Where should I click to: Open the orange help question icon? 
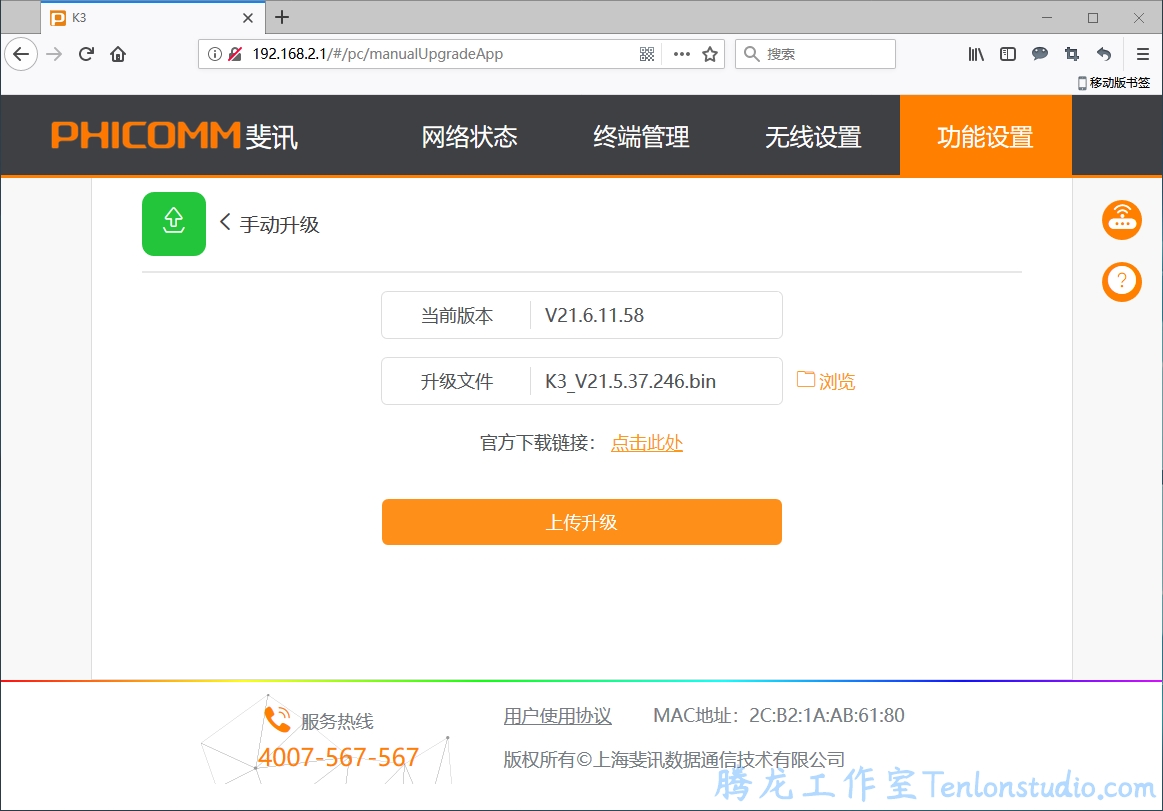[1121, 282]
